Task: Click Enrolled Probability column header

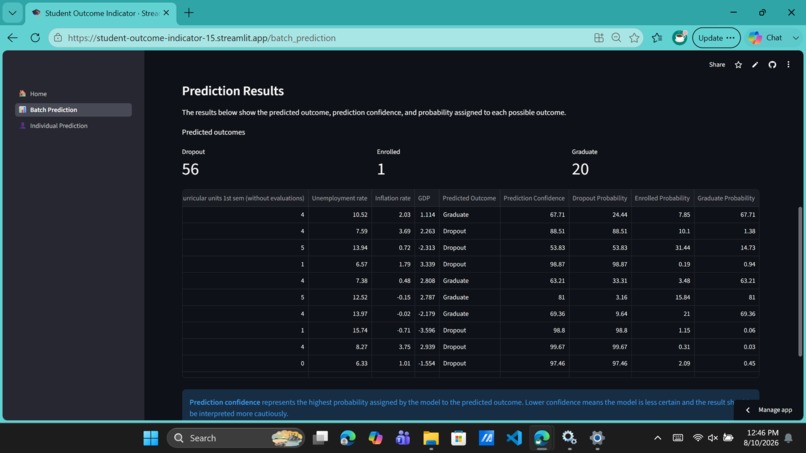Action: [x=662, y=198]
